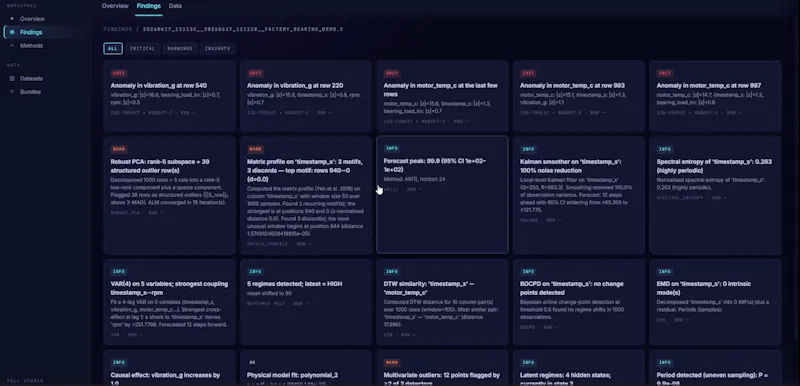
Task: Switch to the Findings top tab
Action: (x=148, y=6)
